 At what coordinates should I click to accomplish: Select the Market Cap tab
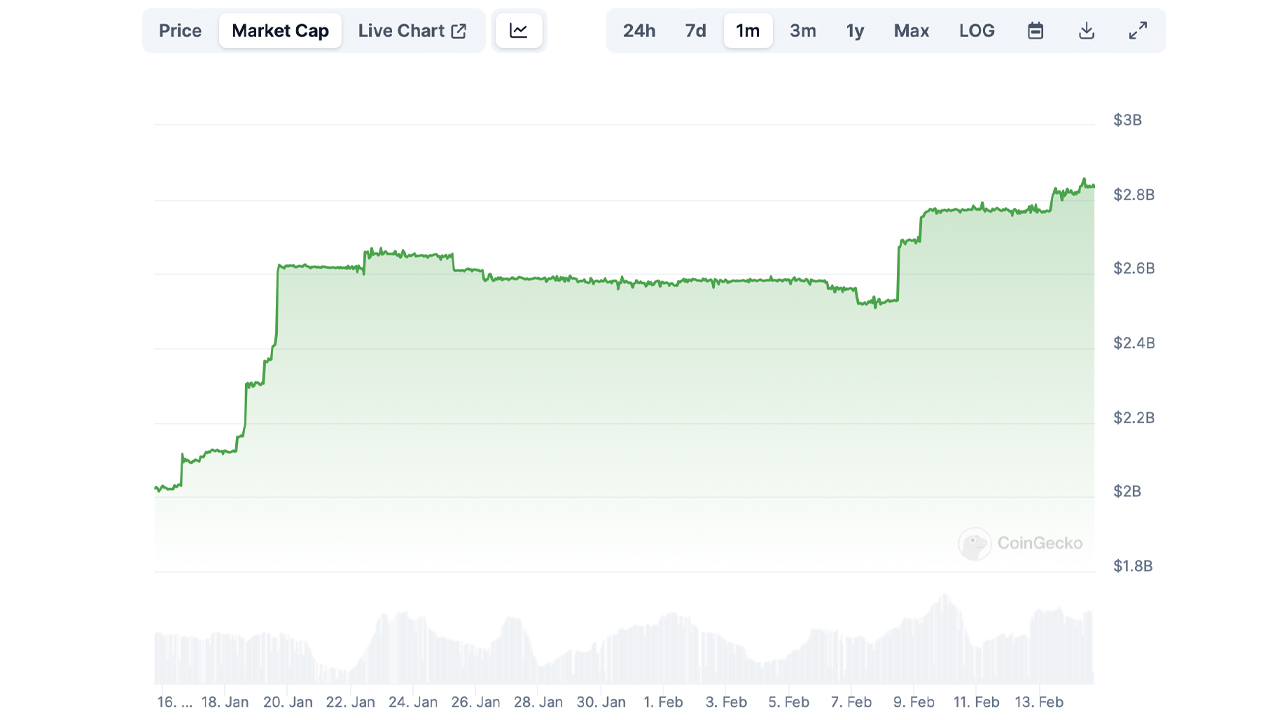[280, 31]
